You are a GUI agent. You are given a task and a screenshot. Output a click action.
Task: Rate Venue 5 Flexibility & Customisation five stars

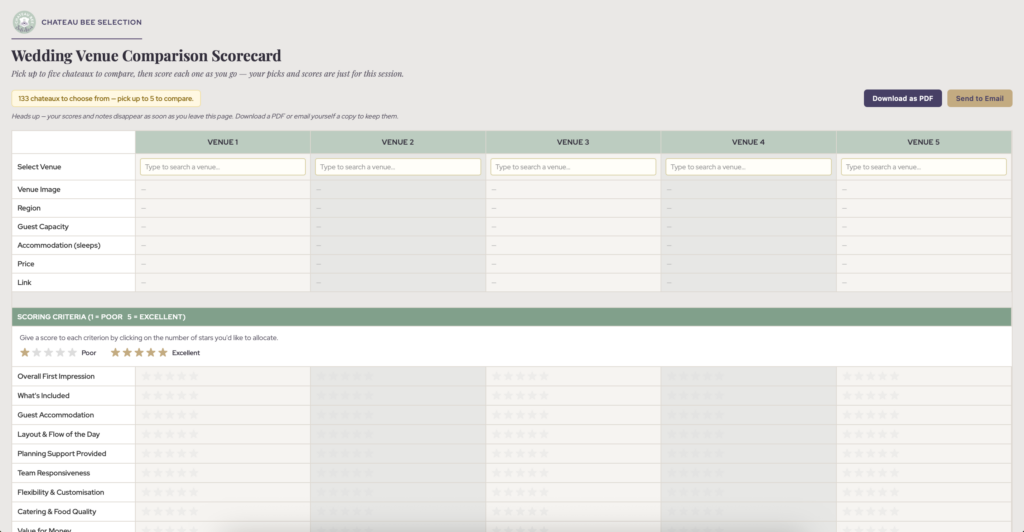(894, 492)
